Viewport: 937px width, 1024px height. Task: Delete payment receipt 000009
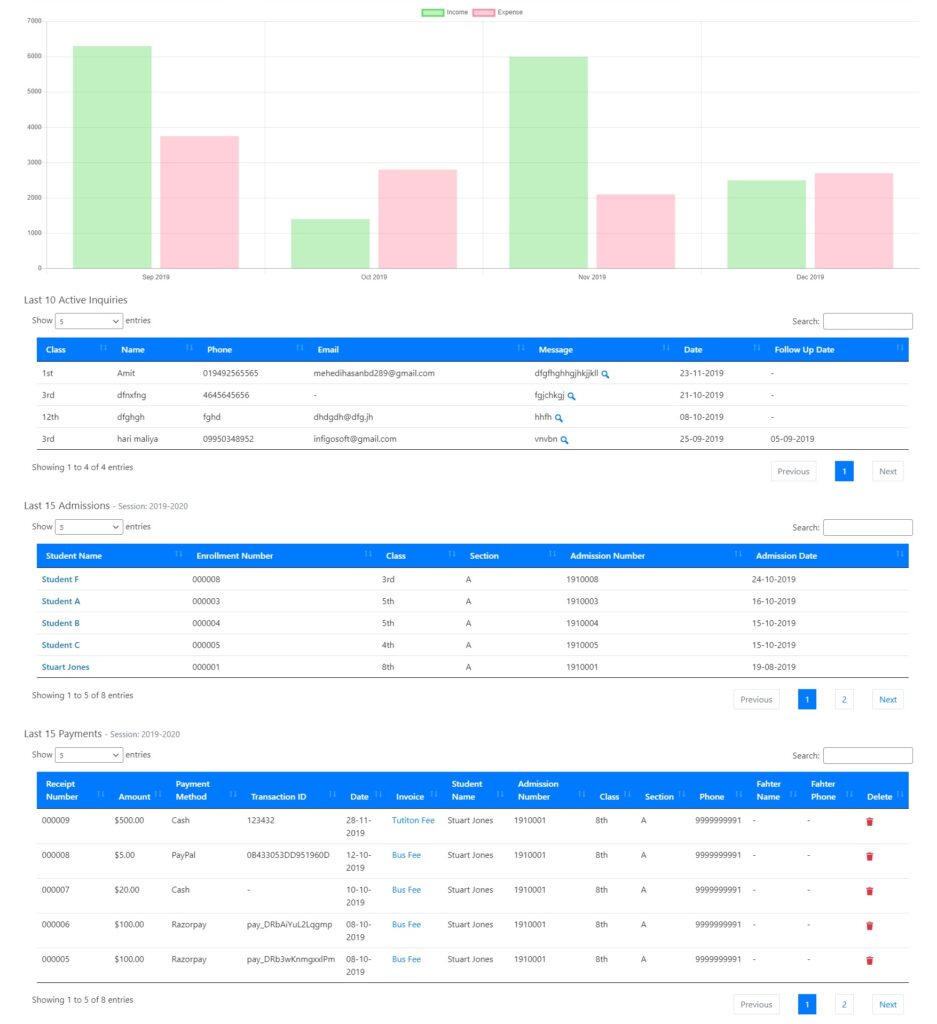[x=869, y=821]
